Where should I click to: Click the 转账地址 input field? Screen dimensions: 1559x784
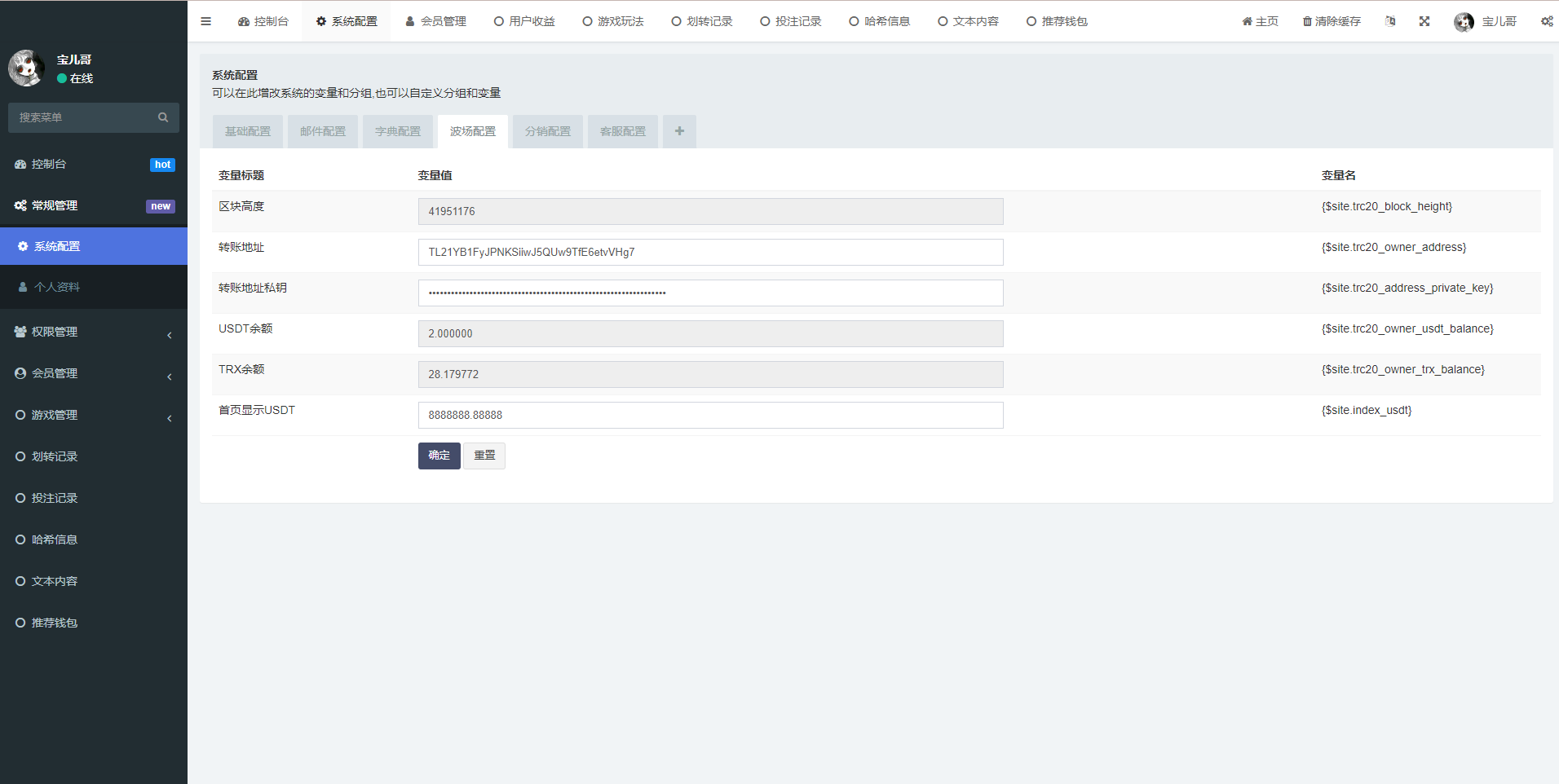click(710, 252)
